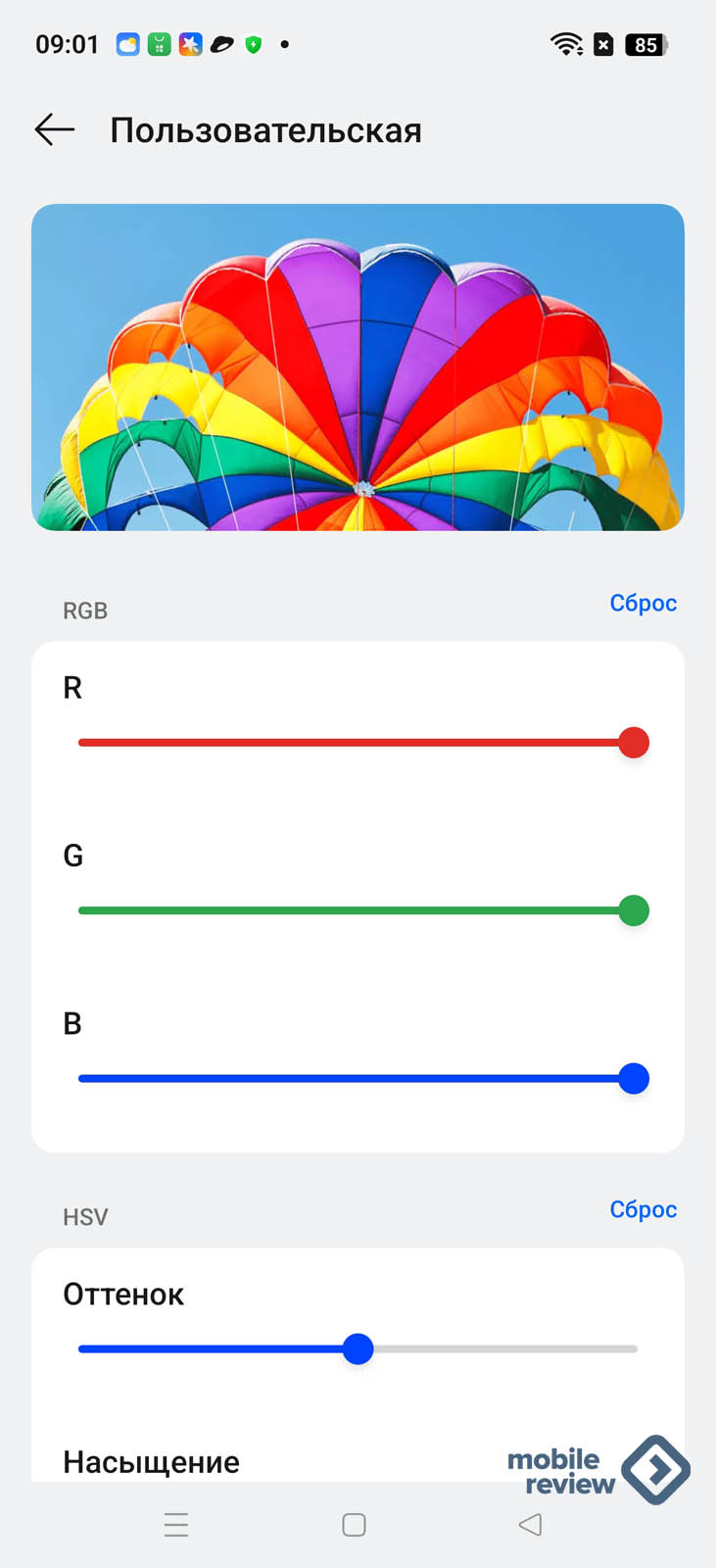Tap the missing SIM card icon
The height and width of the screenshot is (1568, 716).
pyautogui.click(x=604, y=44)
